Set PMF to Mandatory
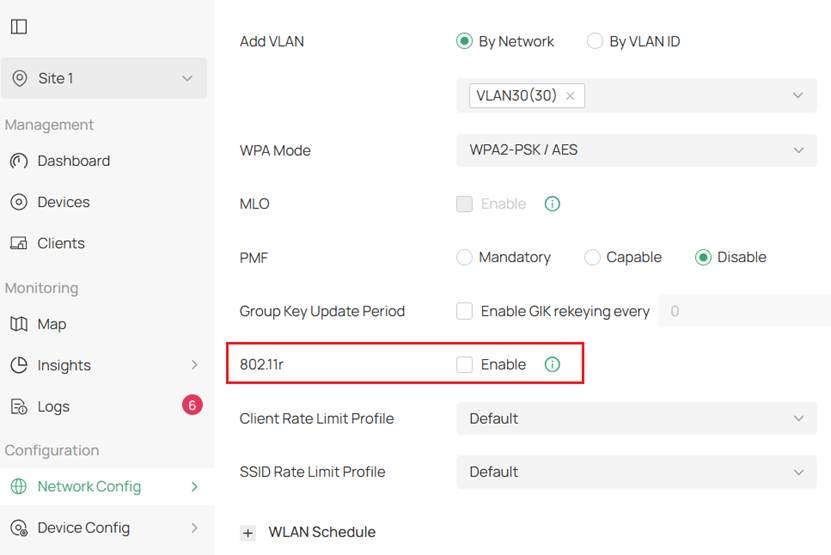The image size is (831, 555). (464, 257)
